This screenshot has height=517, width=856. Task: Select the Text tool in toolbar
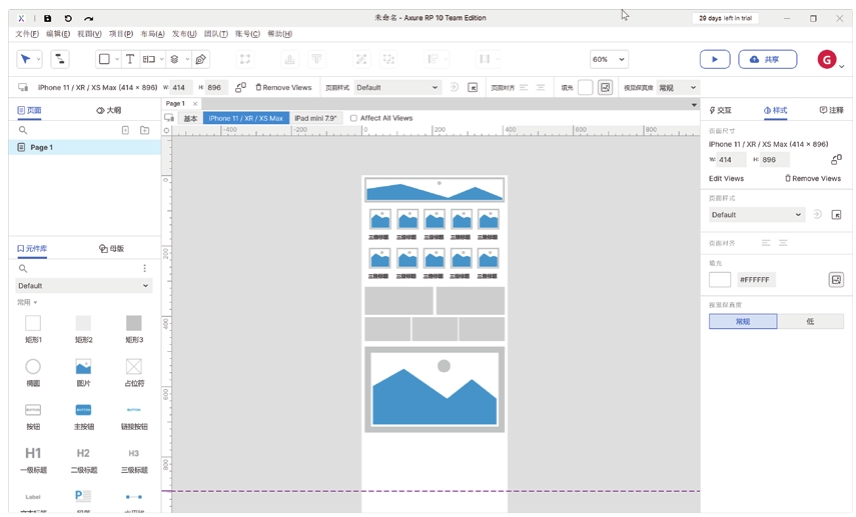130,59
